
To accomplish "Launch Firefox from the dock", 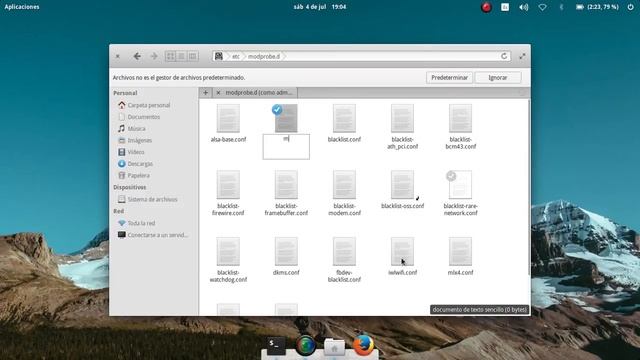I will 363,345.
